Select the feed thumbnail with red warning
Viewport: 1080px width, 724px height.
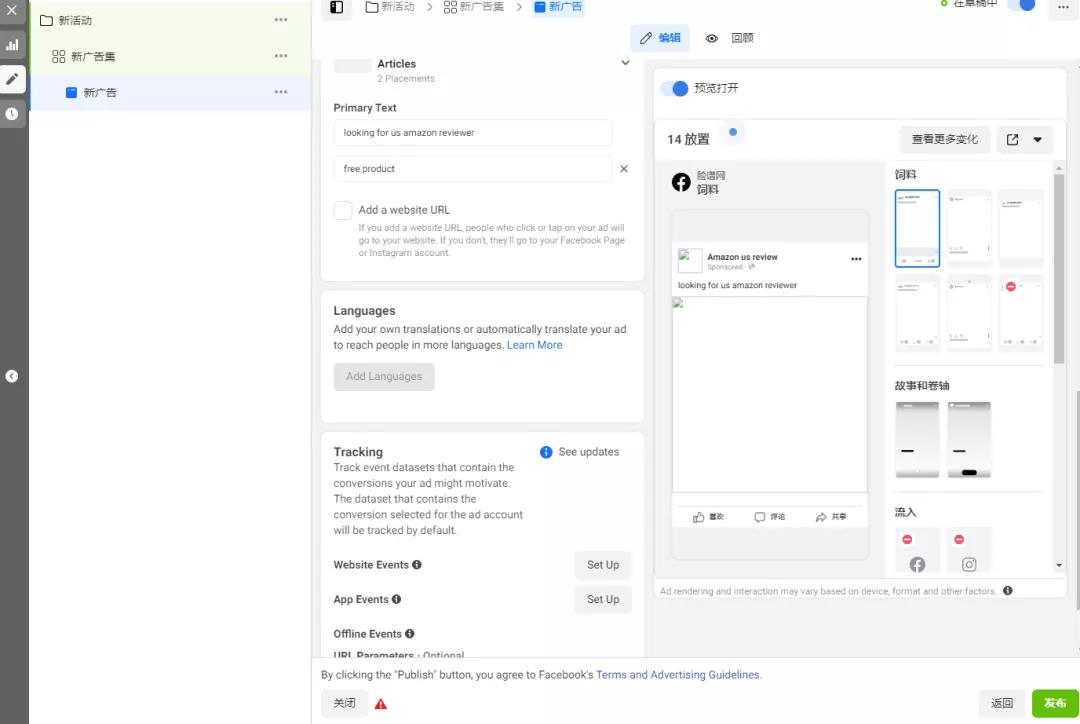pyautogui.click(x=1021, y=313)
